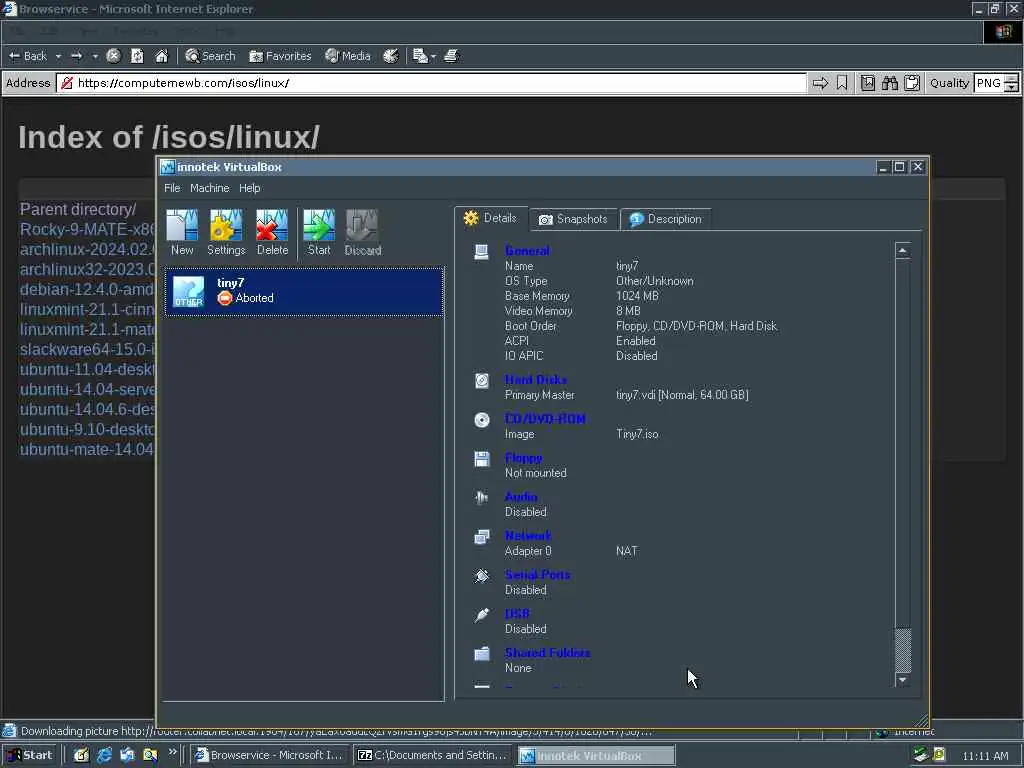Click the Stop icon in IE toolbar
The width and height of the screenshot is (1024, 768).
tap(113, 56)
